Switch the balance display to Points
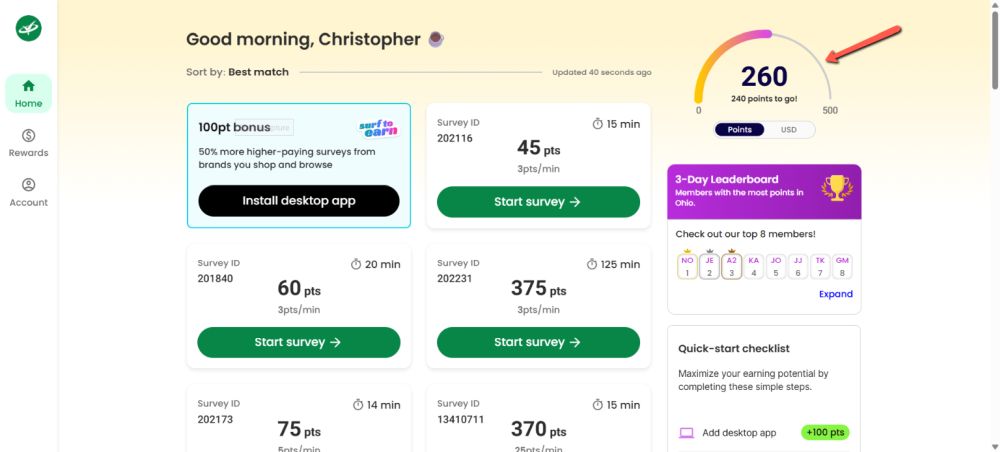This screenshot has width=1000, height=452. [740, 130]
